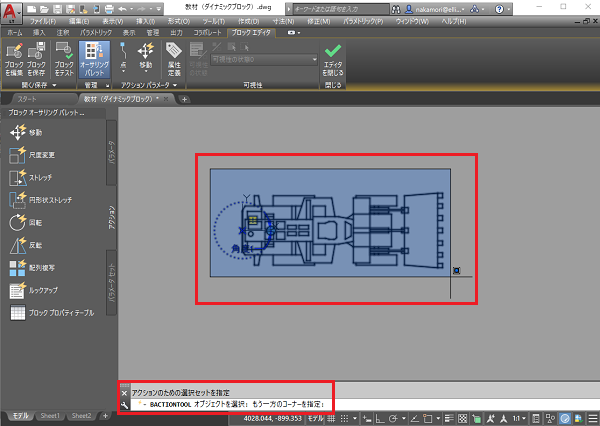Click the binoculars search icon

tap(396, 9)
